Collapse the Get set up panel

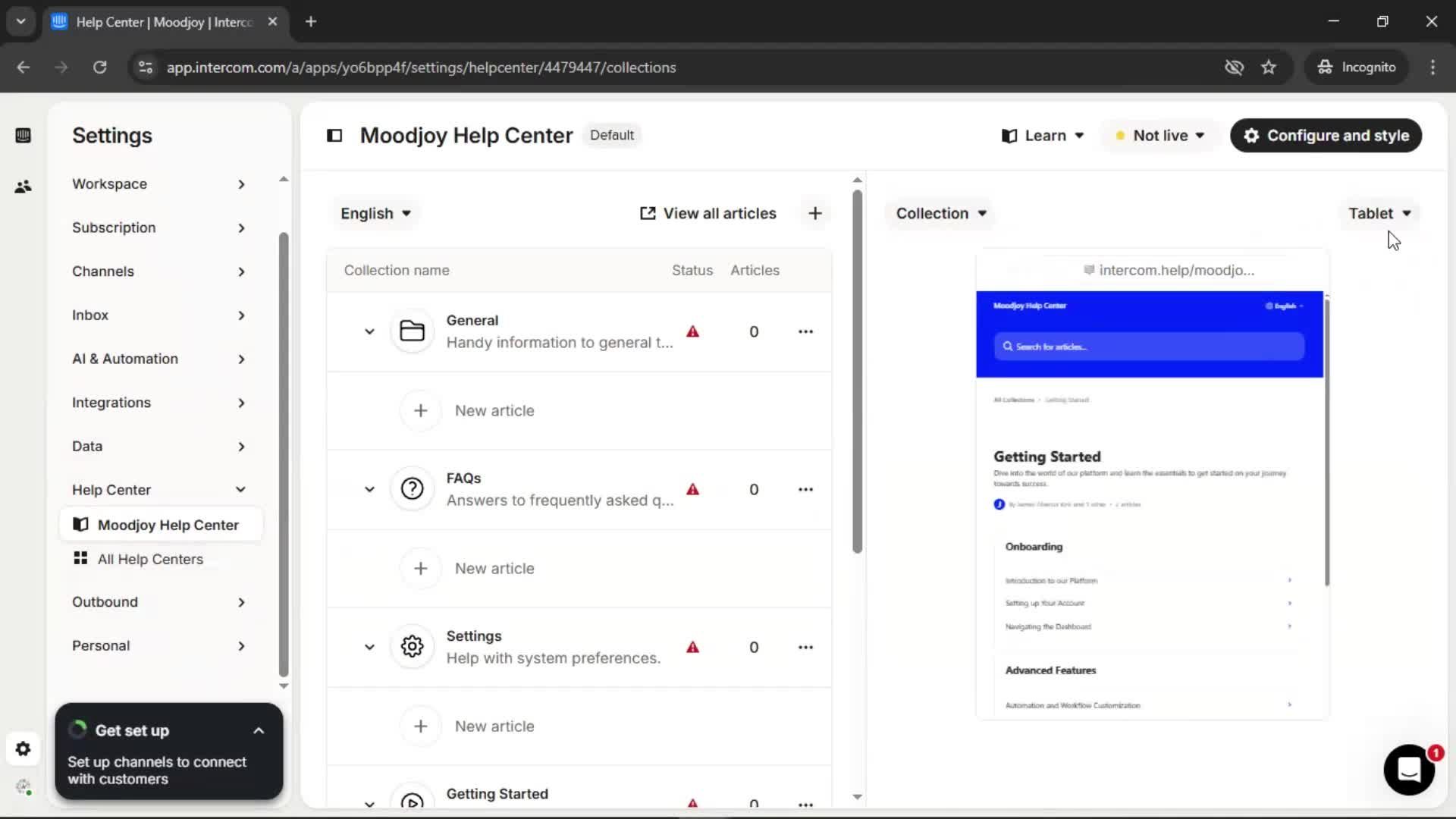[259, 730]
